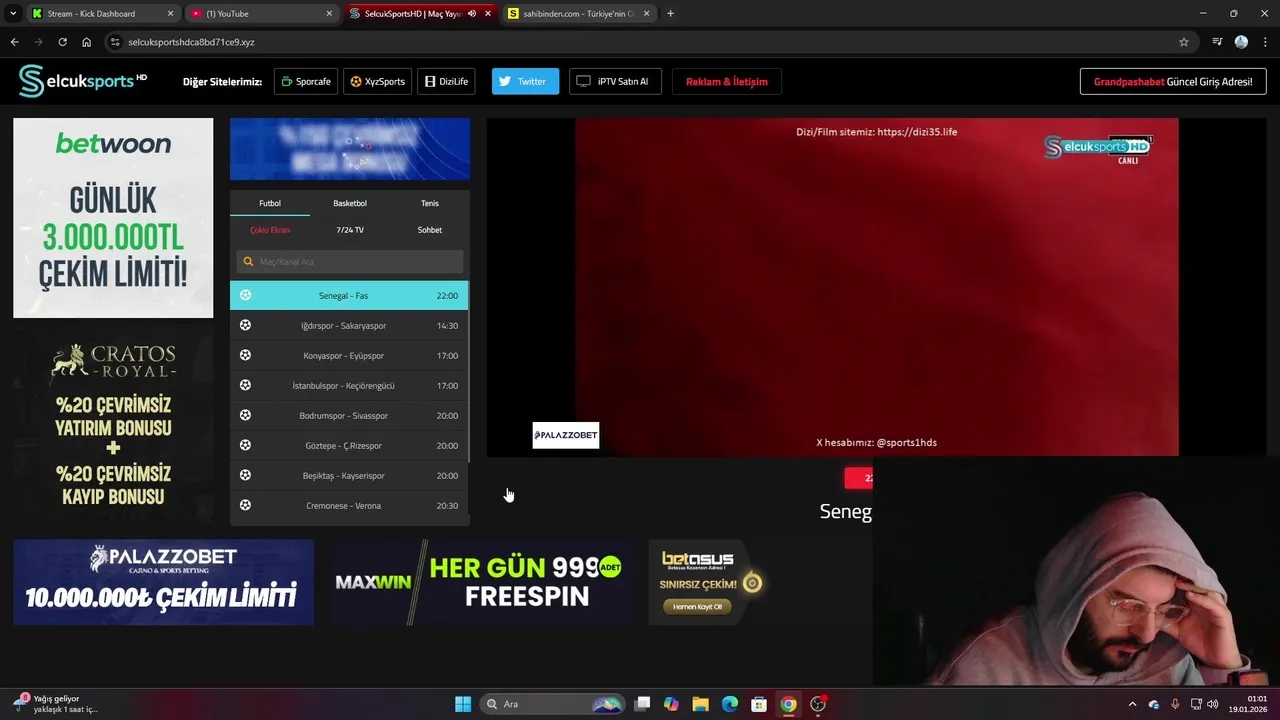The width and height of the screenshot is (1280, 720).
Task: Open the Palazzobet 10.000.000₺ banner
Action: click(163, 582)
